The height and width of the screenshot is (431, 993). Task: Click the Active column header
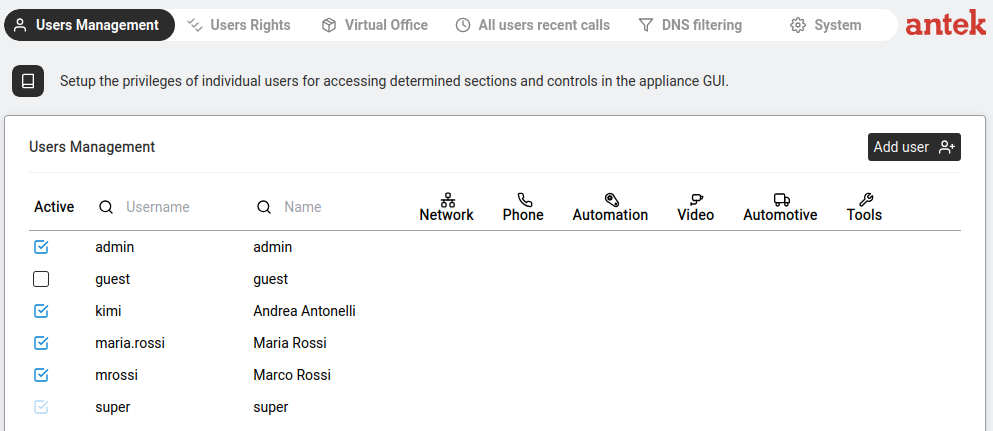click(x=54, y=207)
